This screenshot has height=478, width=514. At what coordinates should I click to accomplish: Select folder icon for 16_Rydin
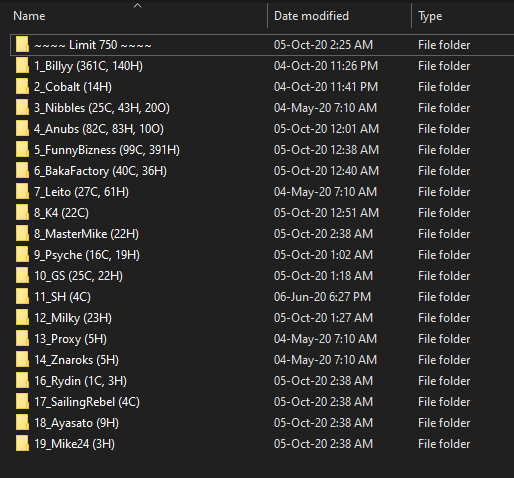coord(22,381)
